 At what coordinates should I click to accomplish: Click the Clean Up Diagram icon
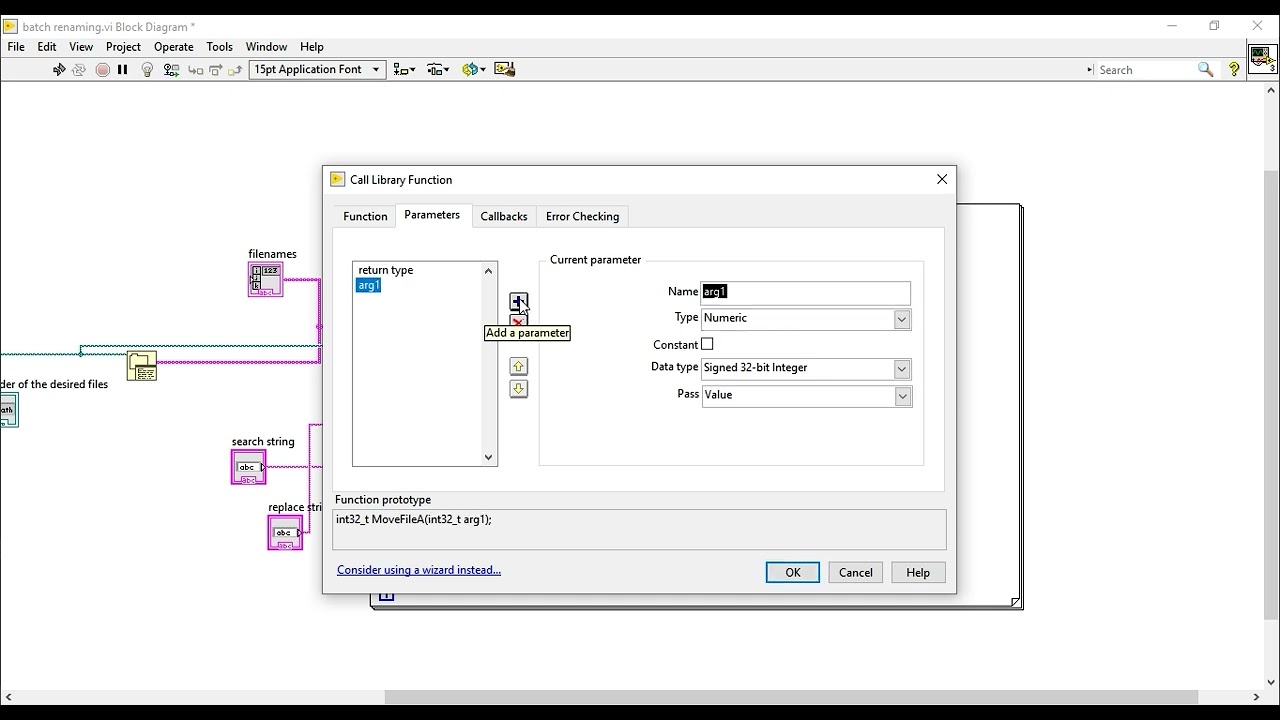tap(505, 70)
